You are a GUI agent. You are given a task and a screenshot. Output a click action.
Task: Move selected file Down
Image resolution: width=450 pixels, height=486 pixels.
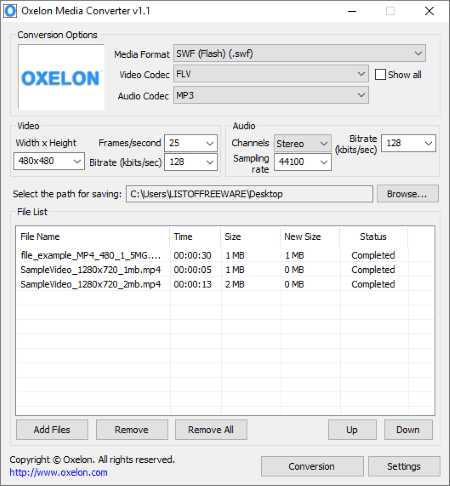[x=408, y=430]
